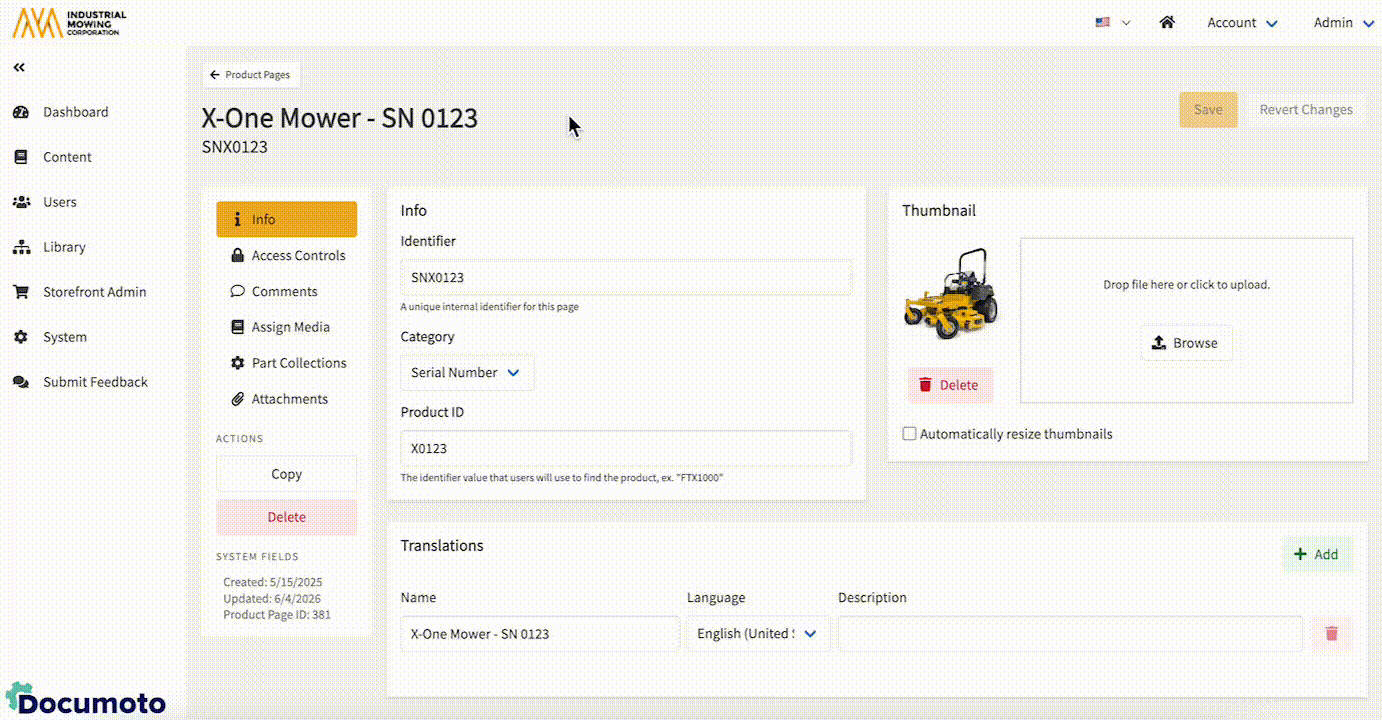The image size is (1382, 720).
Task: Click the Industrial Mowing Corporation logo
Action: 70,23
